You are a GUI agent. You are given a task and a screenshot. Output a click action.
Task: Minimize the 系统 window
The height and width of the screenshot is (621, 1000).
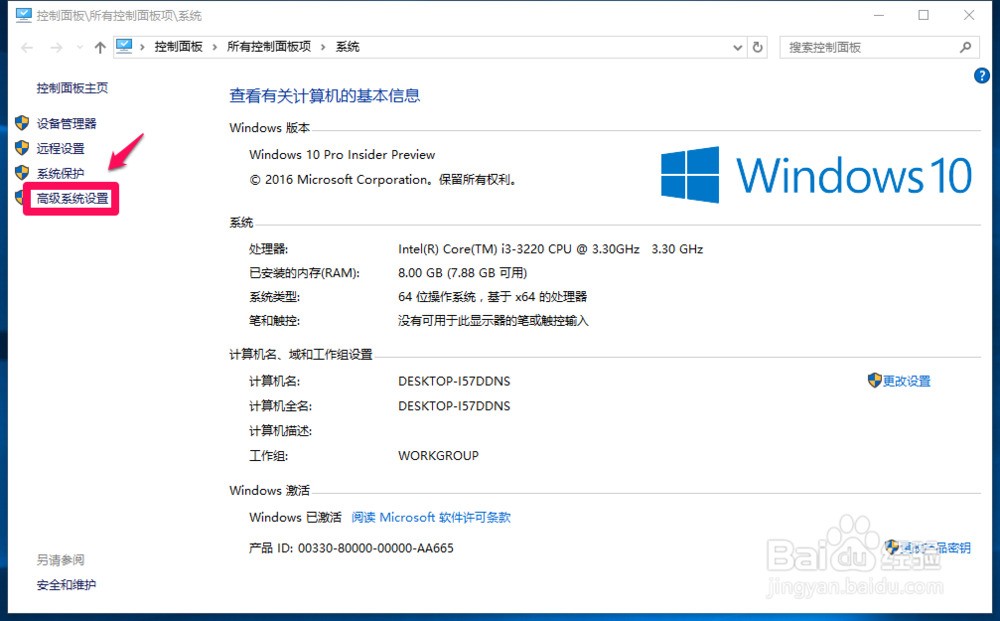click(879, 15)
